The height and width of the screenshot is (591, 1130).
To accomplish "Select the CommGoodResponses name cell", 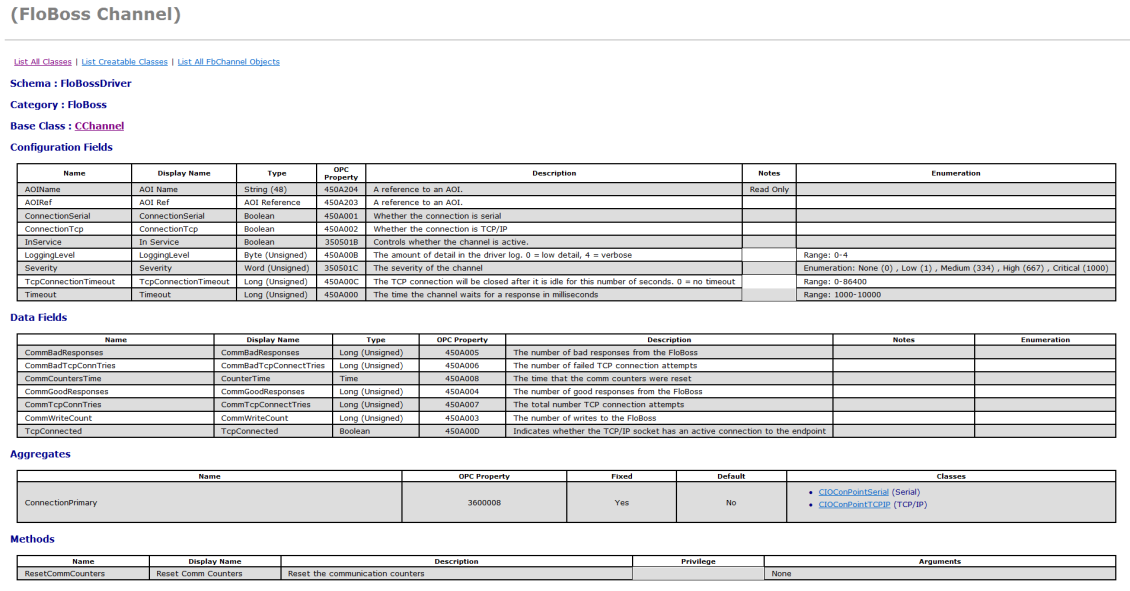I will point(115,392).
